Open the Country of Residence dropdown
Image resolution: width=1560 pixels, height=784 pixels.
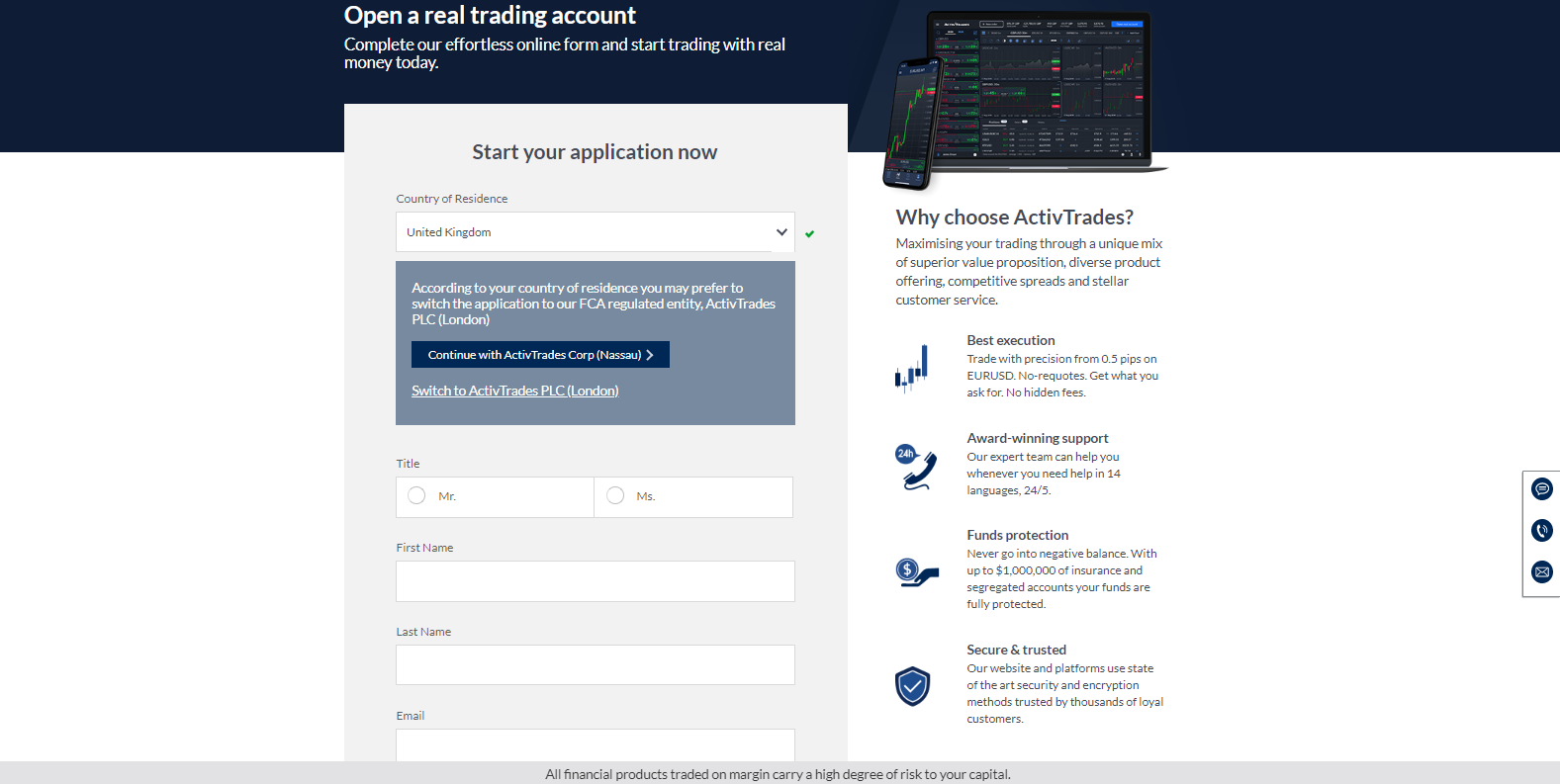(x=596, y=232)
